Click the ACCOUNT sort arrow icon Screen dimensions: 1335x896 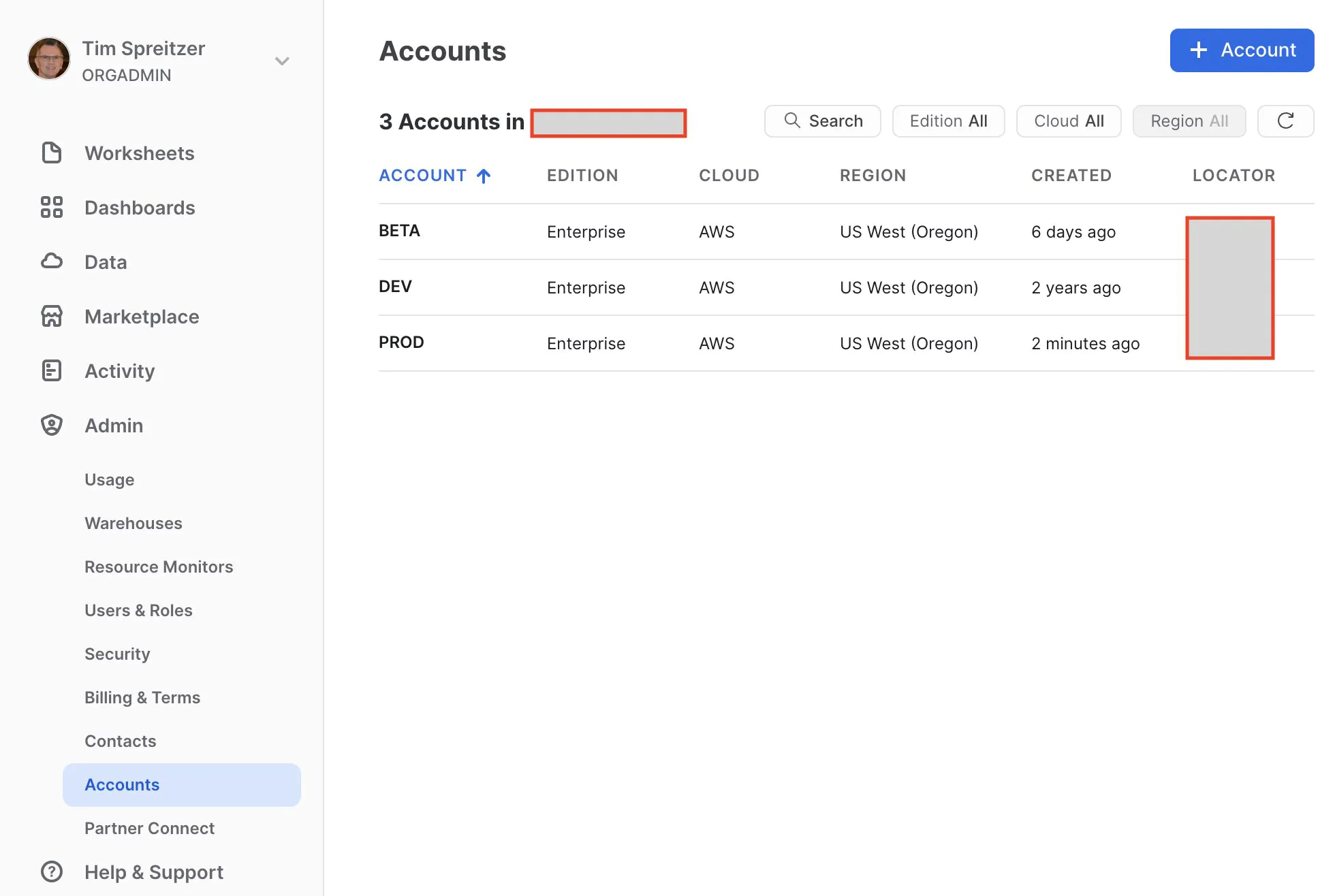click(484, 176)
